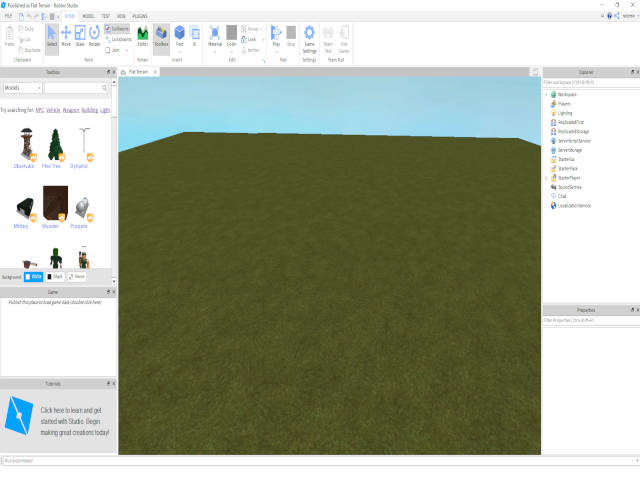Image resolution: width=640 pixels, height=480 pixels.
Task: Select the Move tool in ribbon
Action: point(66,35)
